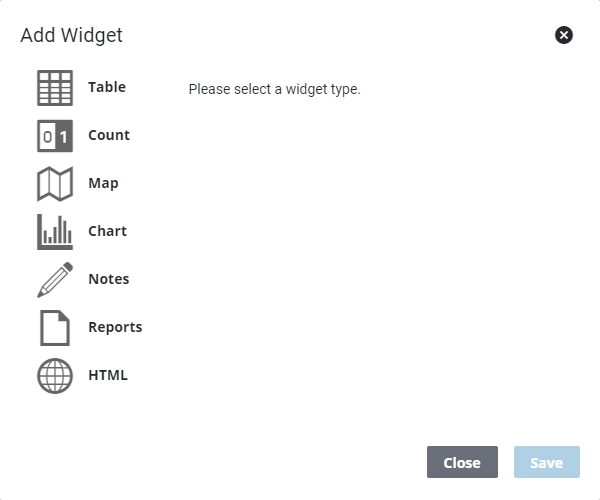Click the Table grid icon
This screenshot has height=500, width=600.
pos(55,88)
